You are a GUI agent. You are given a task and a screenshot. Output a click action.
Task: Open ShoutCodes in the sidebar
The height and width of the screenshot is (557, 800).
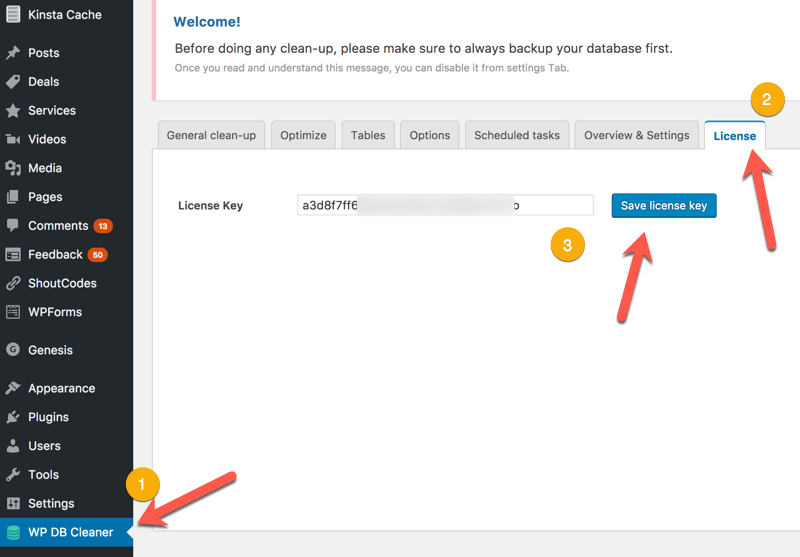coord(62,283)
